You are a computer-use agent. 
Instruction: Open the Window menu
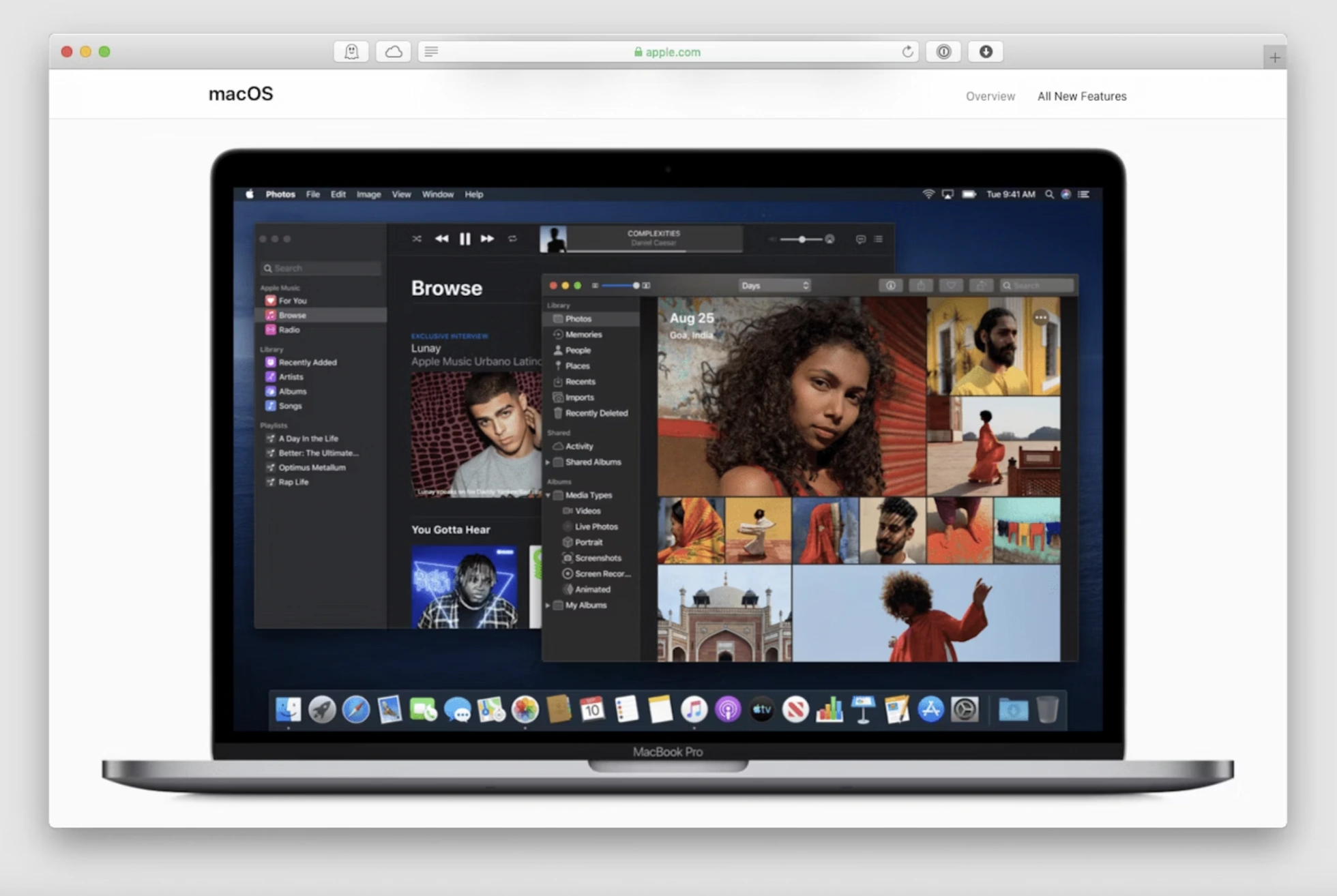point(438,194)
